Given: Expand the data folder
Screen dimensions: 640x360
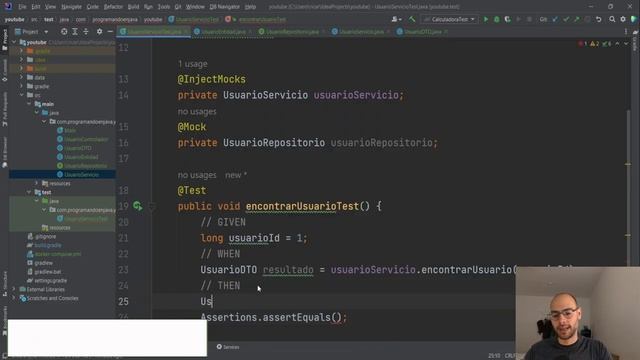Looking at the screenshot, I should [x=21, y=77].
